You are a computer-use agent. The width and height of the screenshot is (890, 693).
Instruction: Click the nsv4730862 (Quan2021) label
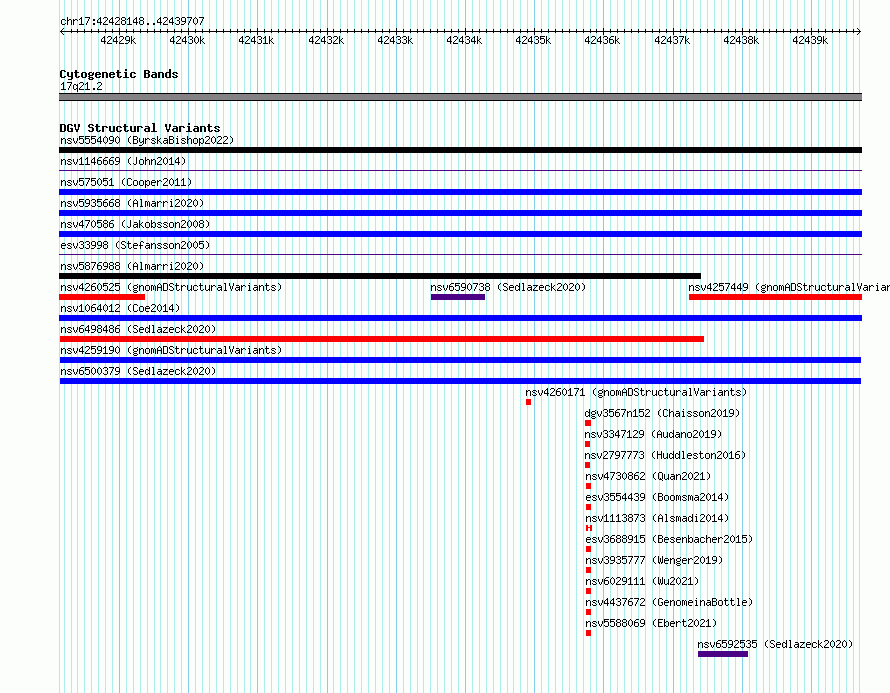click(x=648, y=476)
